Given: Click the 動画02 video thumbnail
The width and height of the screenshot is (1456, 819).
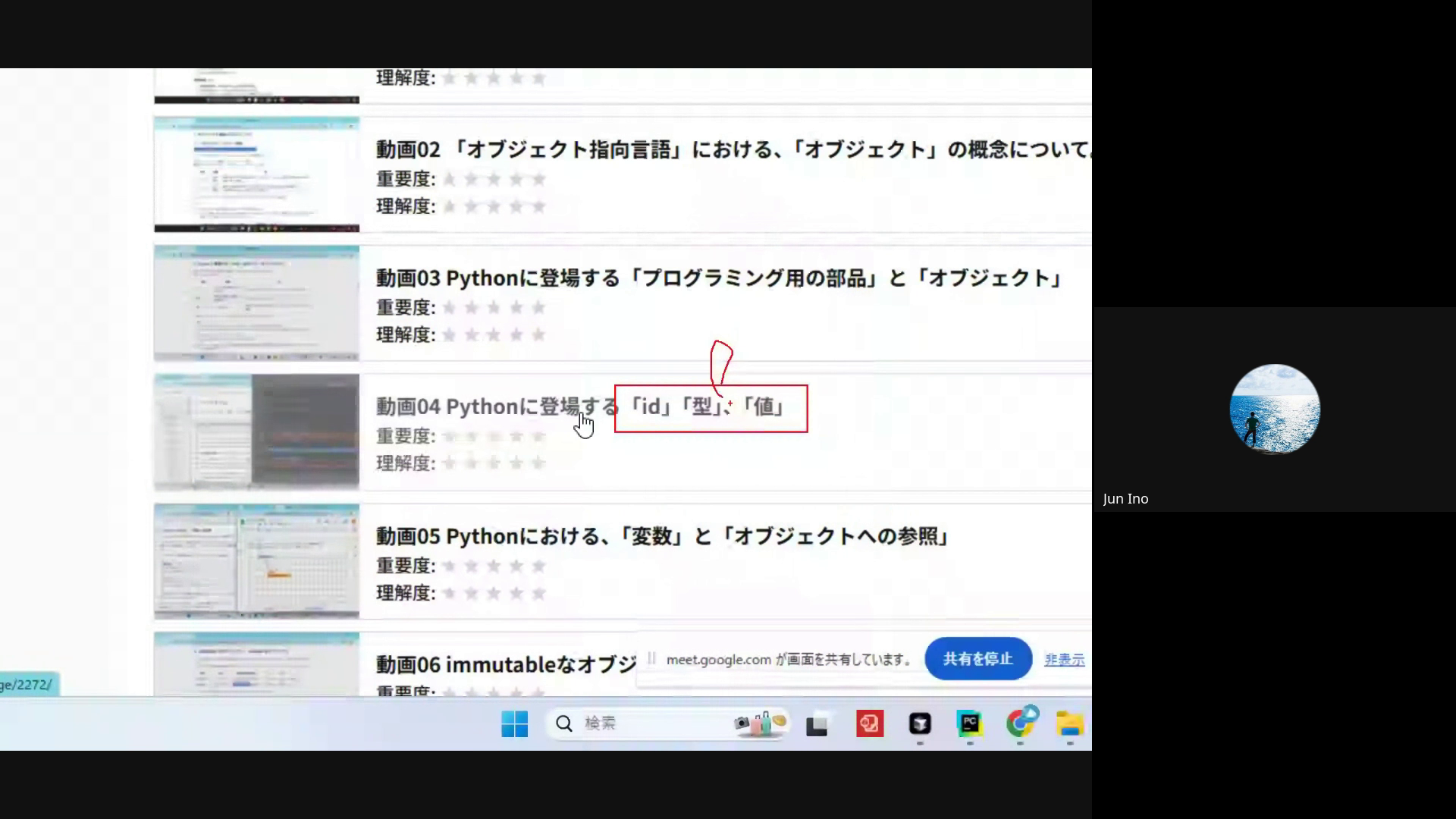Looking at the screenshot, I should tap(256, 174).
